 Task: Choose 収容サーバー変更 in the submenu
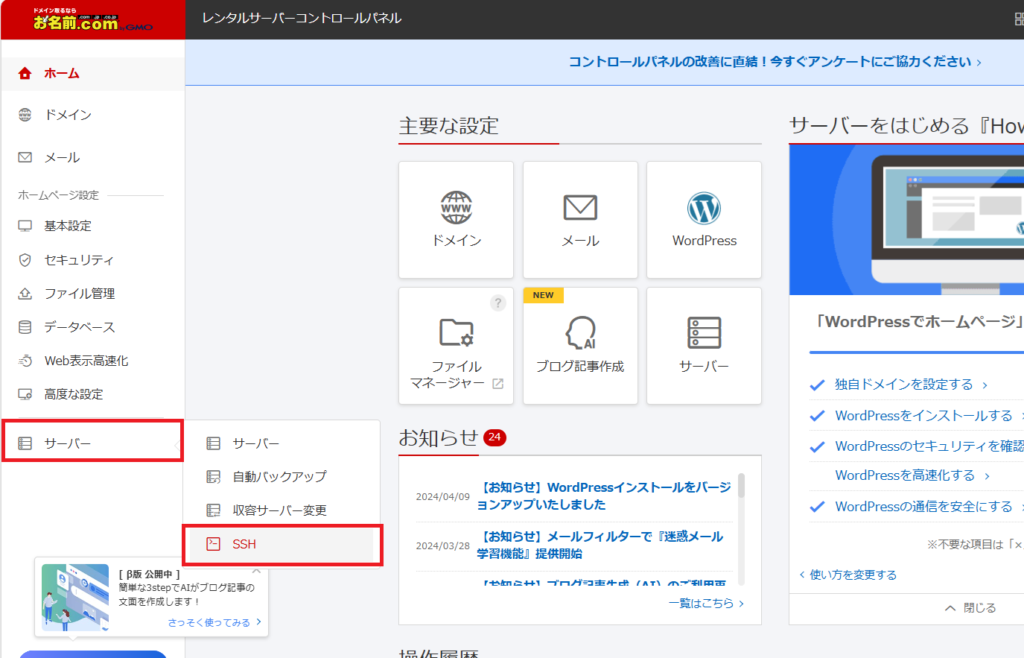tap(281, 510)
